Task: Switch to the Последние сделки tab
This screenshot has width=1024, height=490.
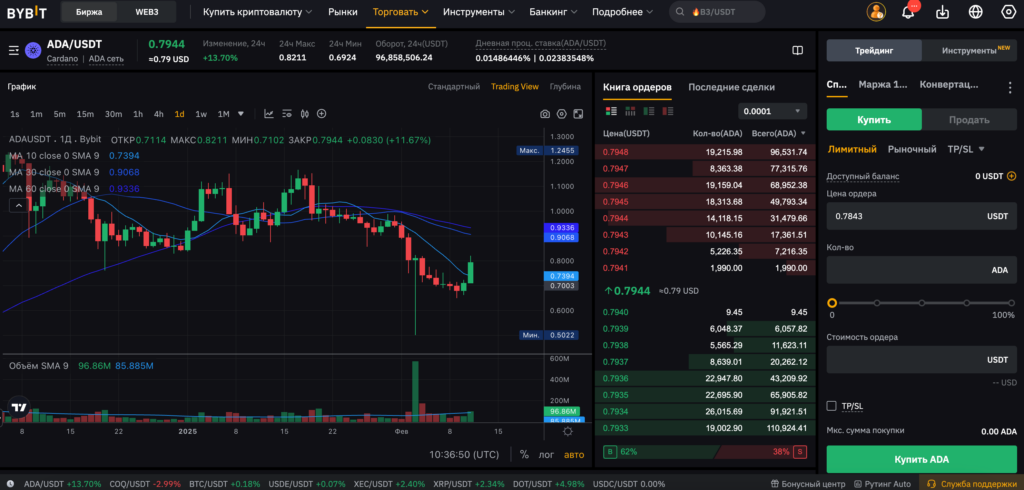Action: click(731, 87)
